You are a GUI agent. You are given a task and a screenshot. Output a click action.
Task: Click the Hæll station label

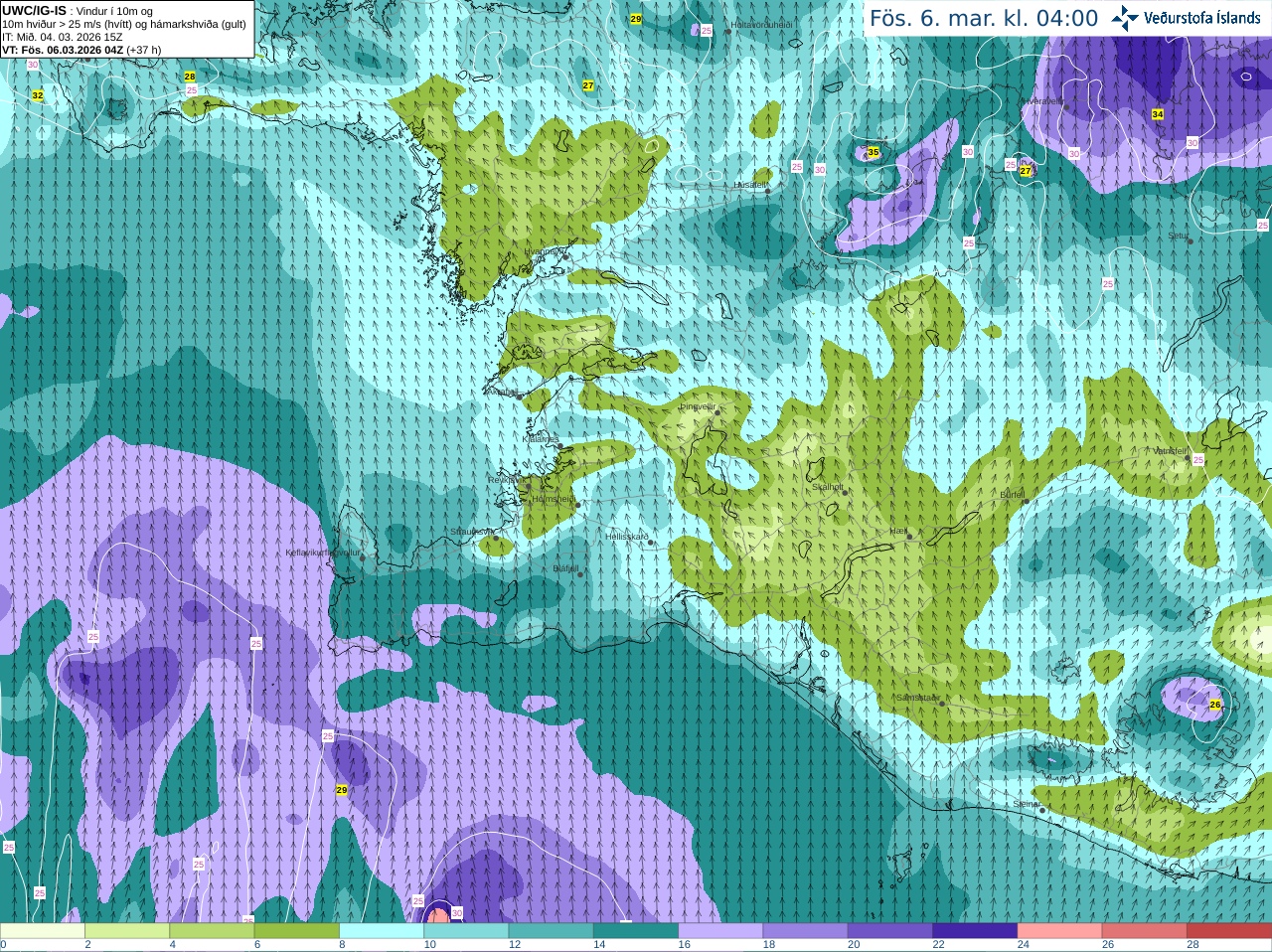899,532
